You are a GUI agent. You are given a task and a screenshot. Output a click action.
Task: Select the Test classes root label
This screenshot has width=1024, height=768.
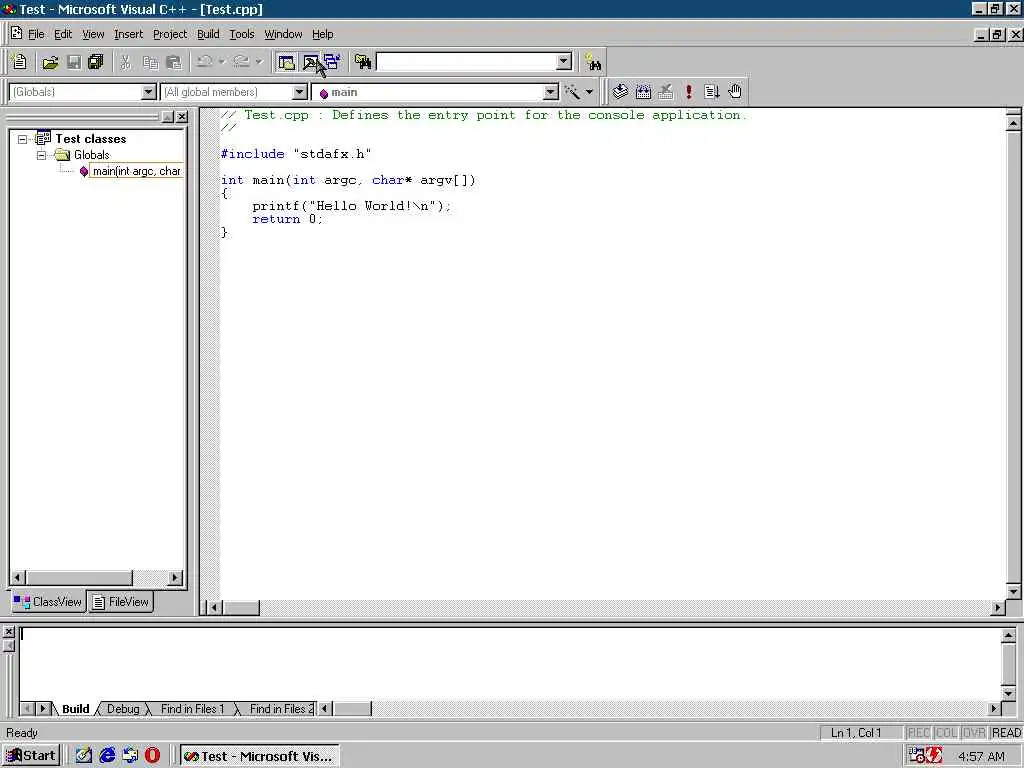(x=90, y=138)
